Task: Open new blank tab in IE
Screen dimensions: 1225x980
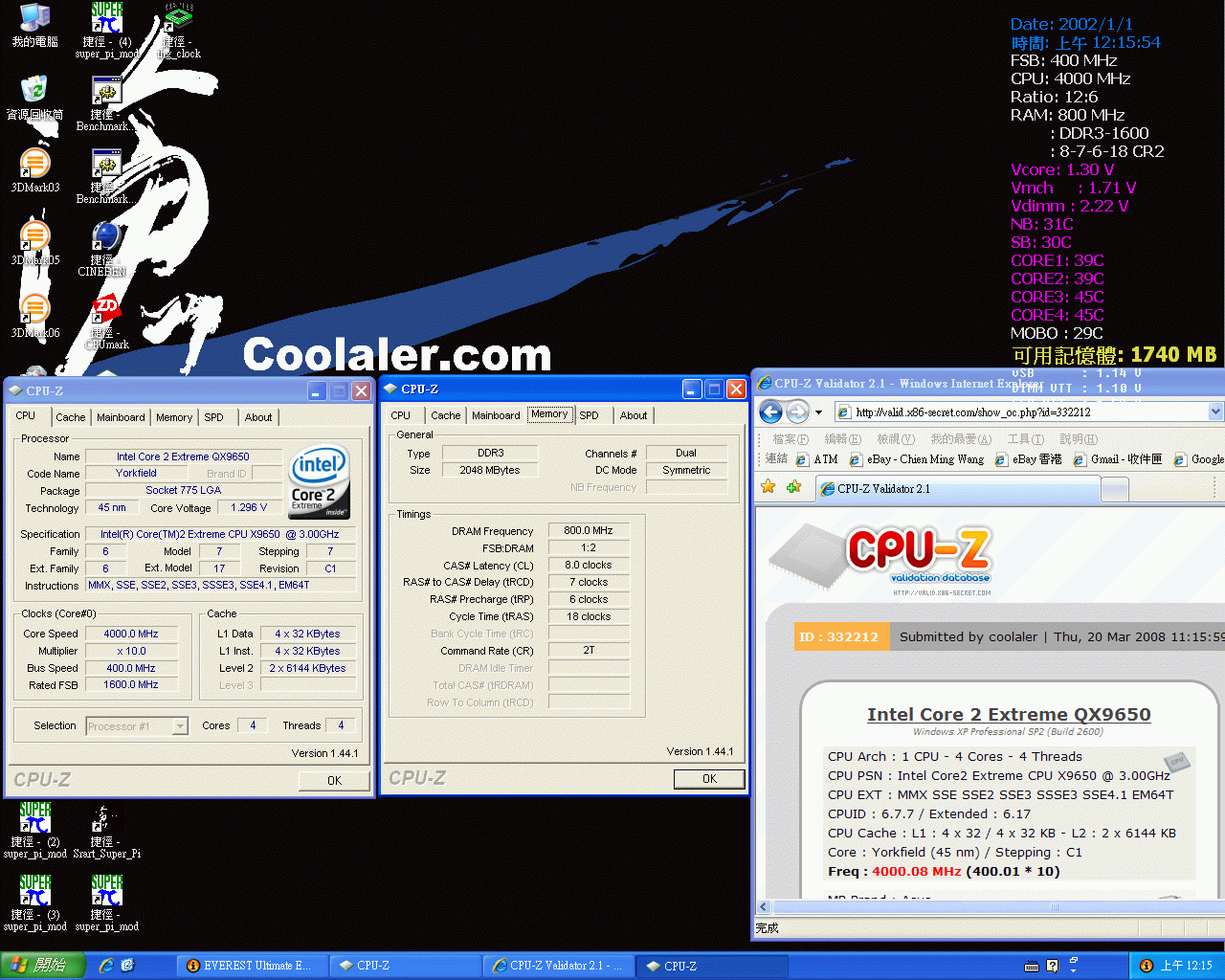Action: pos(1115,489)
